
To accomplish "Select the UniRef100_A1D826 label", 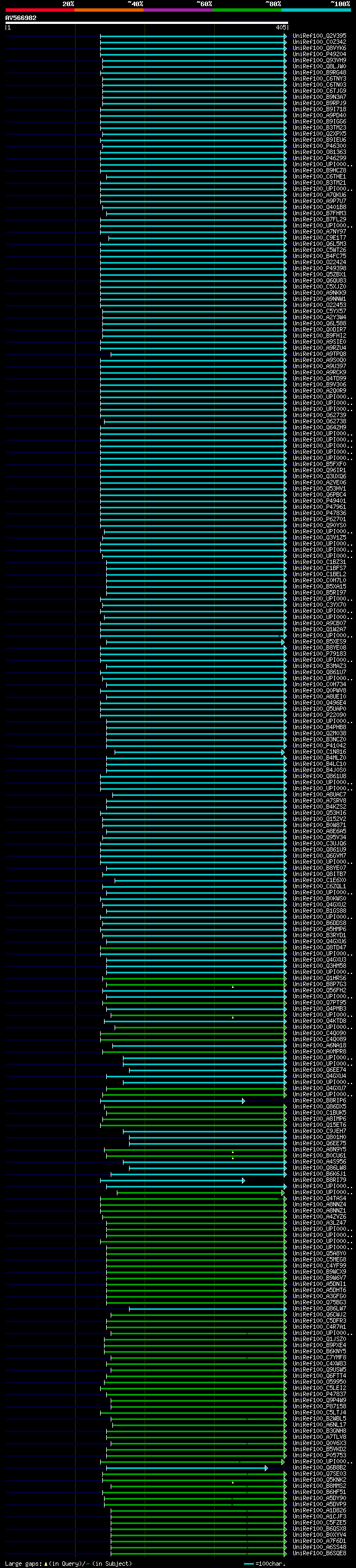I will [x=319, y=1510].
